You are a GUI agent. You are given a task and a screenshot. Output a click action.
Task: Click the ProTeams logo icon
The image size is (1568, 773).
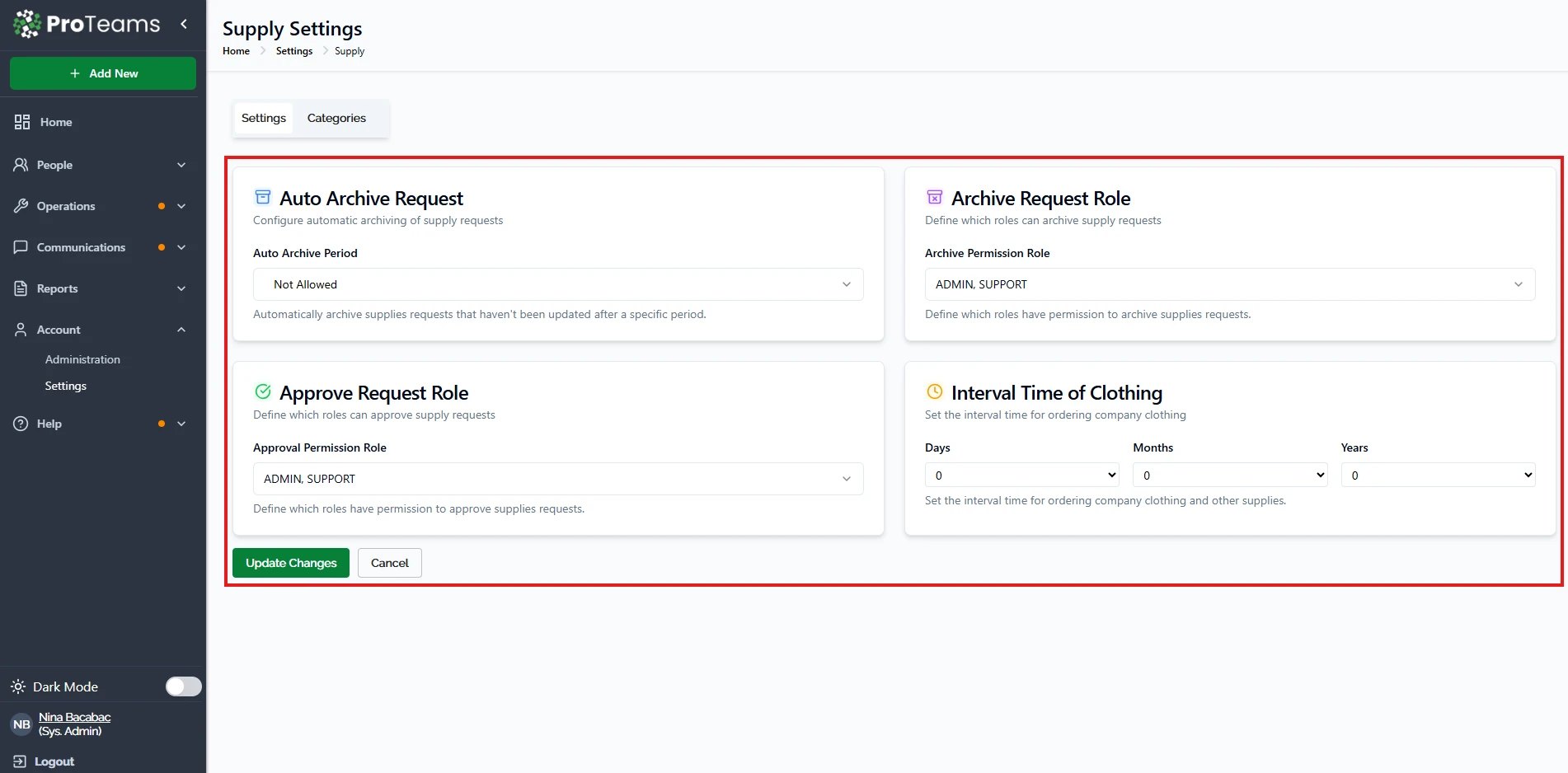click(27, 25)
